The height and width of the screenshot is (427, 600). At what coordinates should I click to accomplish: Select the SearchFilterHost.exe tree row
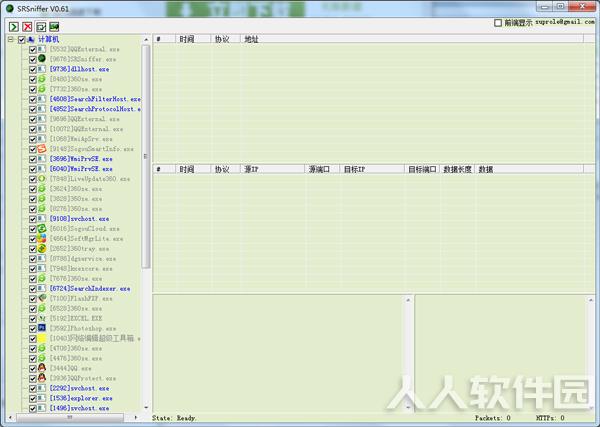click(x=95, y=99)
